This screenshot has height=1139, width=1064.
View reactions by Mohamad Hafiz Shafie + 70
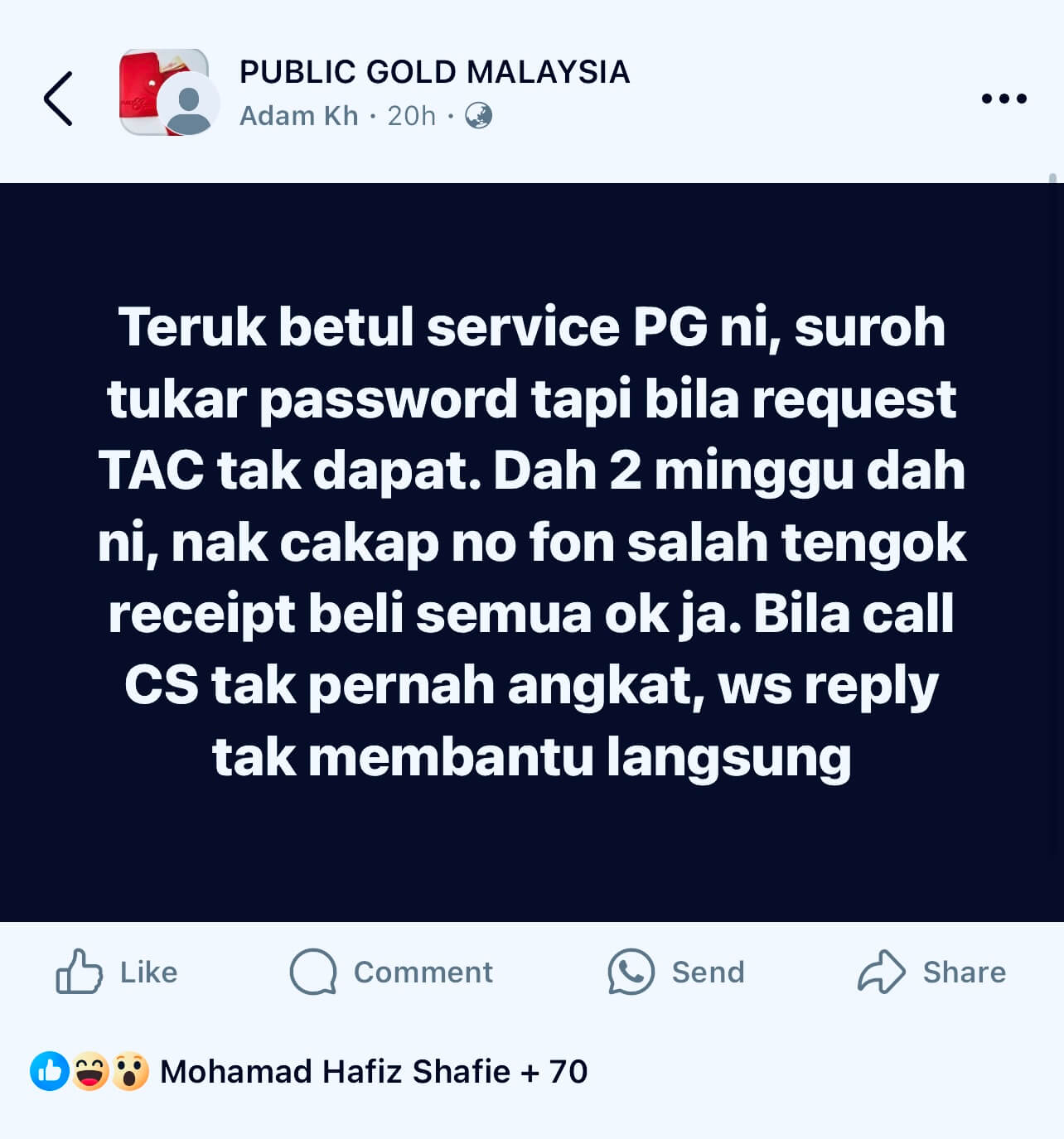(374, 1071)
